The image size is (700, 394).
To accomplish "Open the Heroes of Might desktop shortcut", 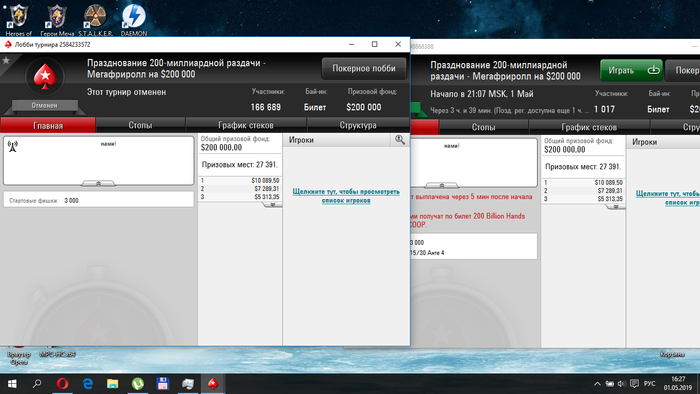I will [x=19, y=19].
